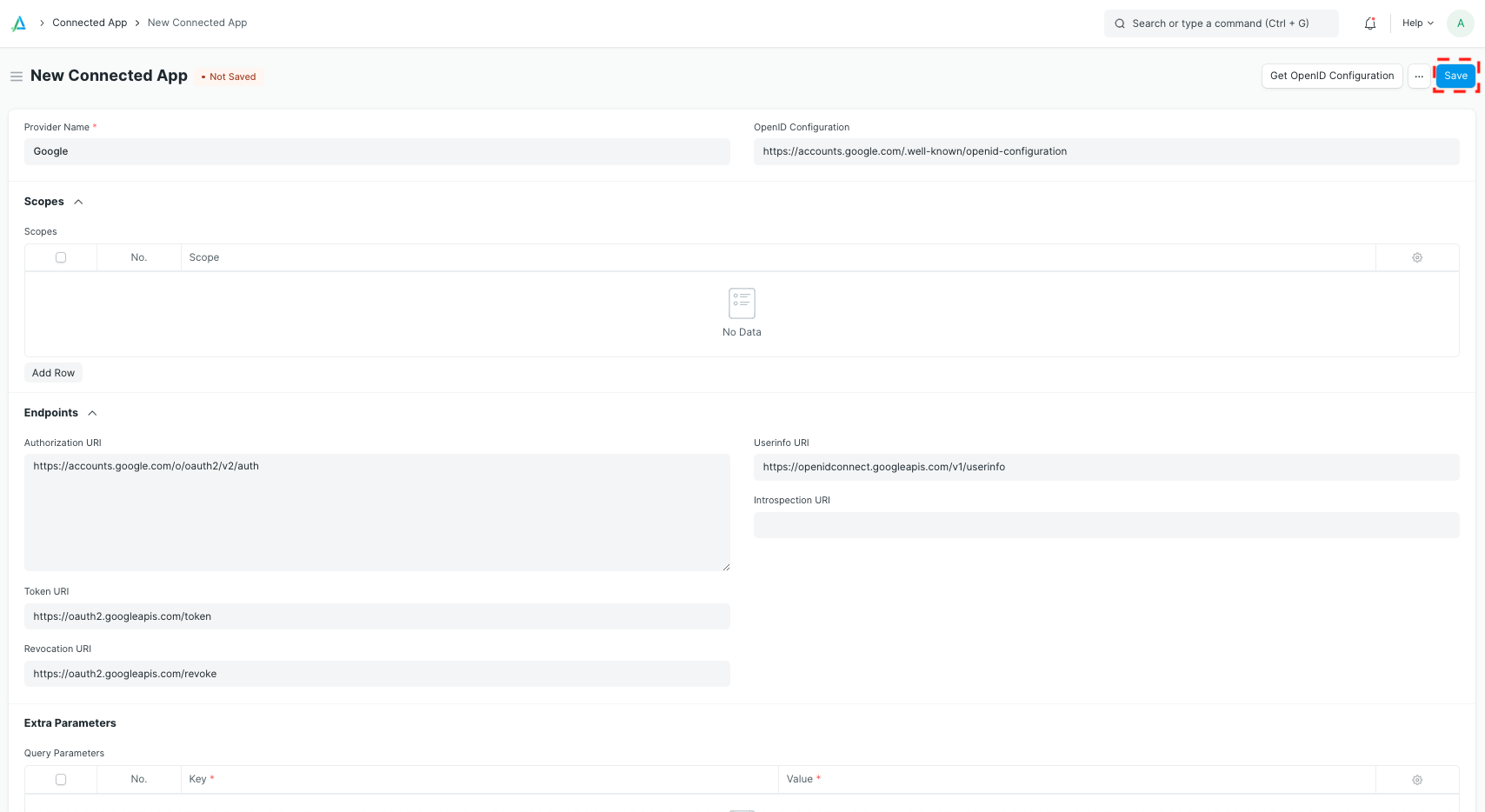
Task: Open the three-dots more actions menu
Action: coord(1419,77)
